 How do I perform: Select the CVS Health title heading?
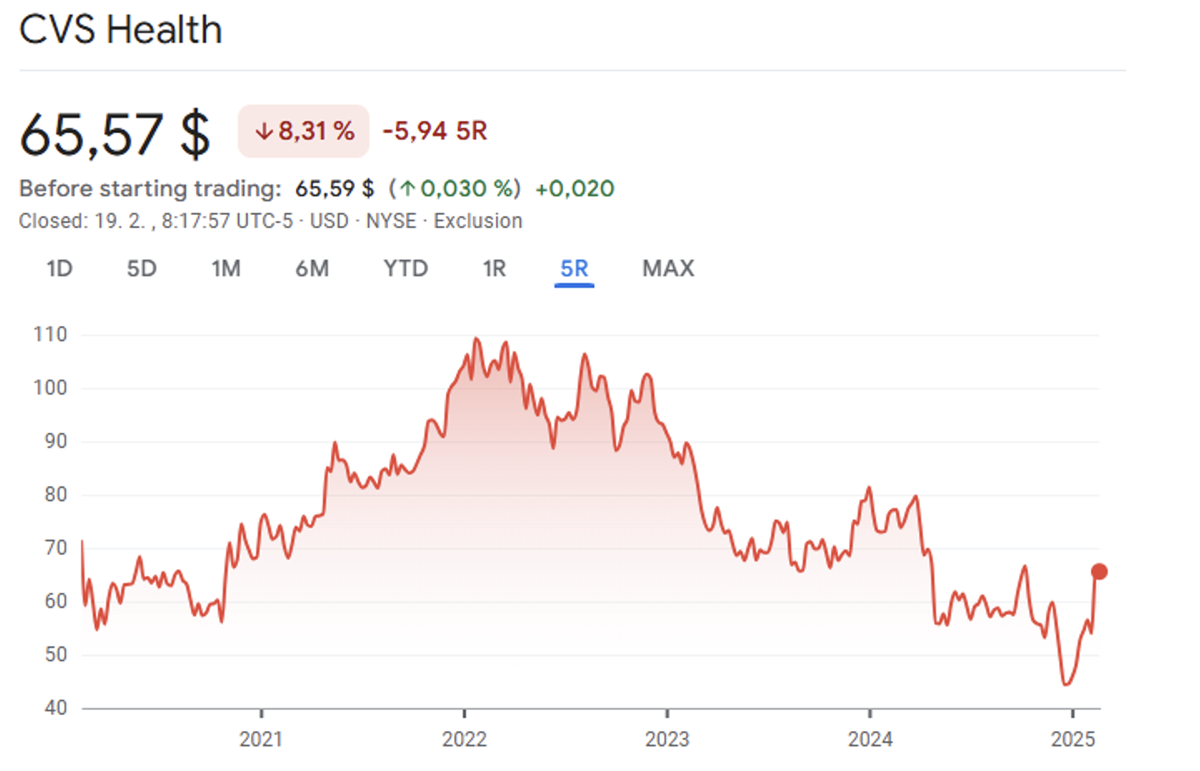point(120,30)
